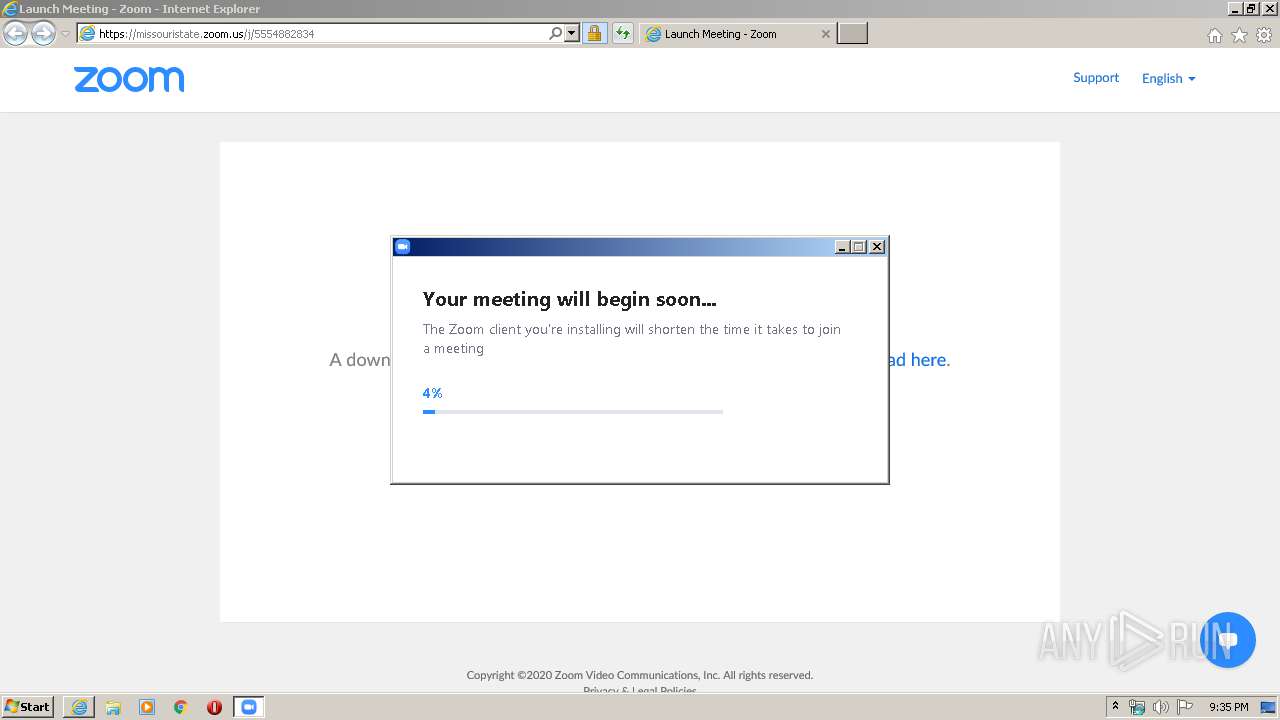Viewport: 1280px width, 720px height.
Task: Click the Show desktop button
Action: click(x=1269, y=707)
